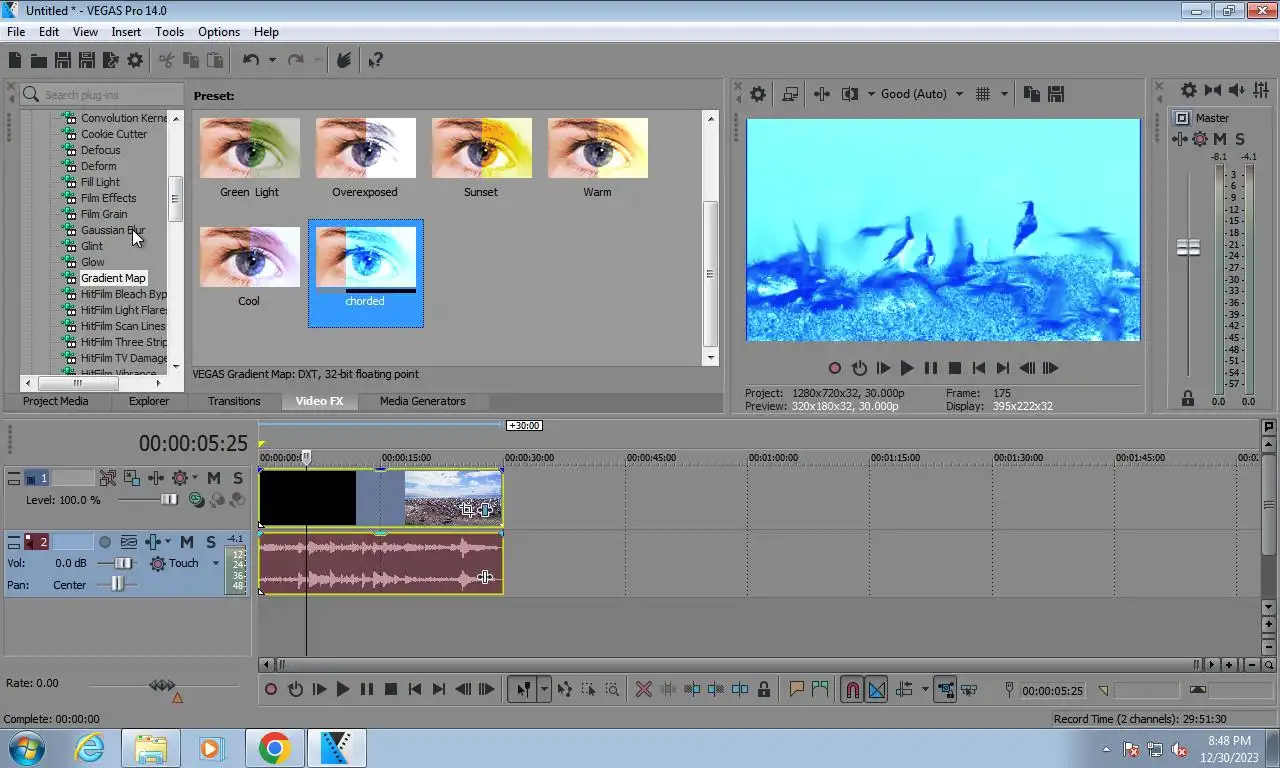Click Record in timeline transport
Screen dimensions: 1280x768
271,689
